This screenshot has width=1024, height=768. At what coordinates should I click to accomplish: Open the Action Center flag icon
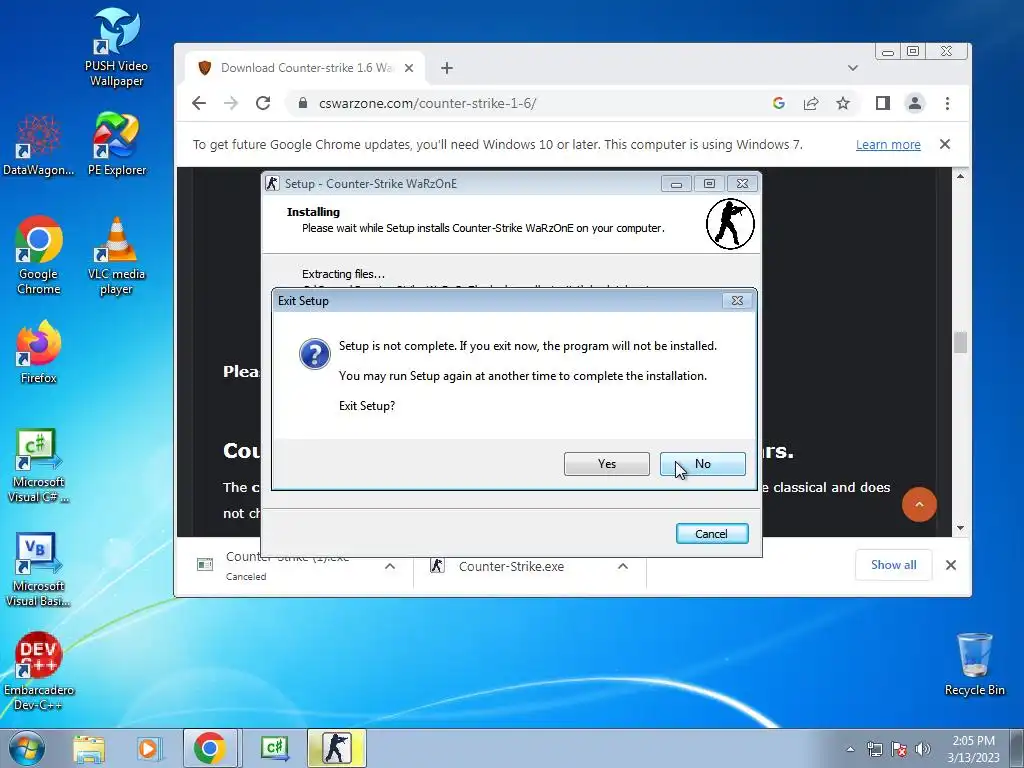[899, 749]
